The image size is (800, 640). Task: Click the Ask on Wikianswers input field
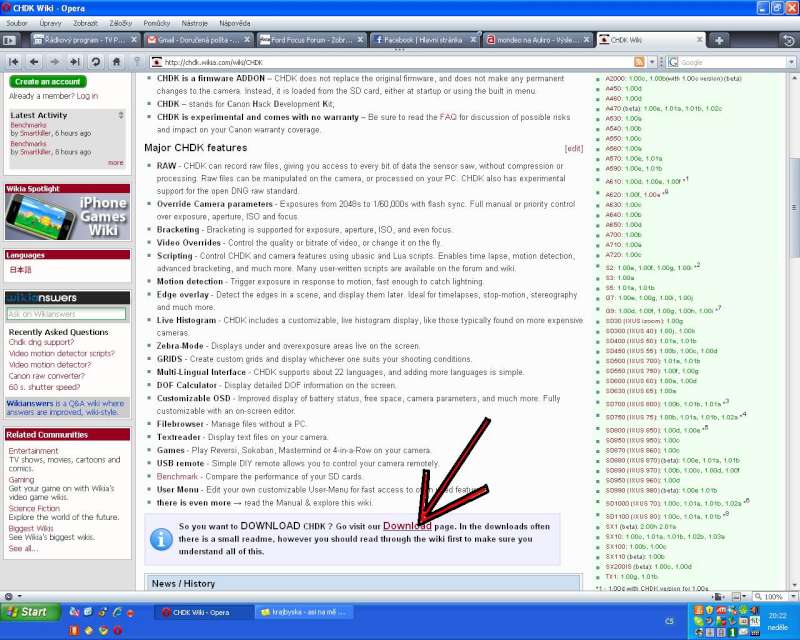pos(66,314)
